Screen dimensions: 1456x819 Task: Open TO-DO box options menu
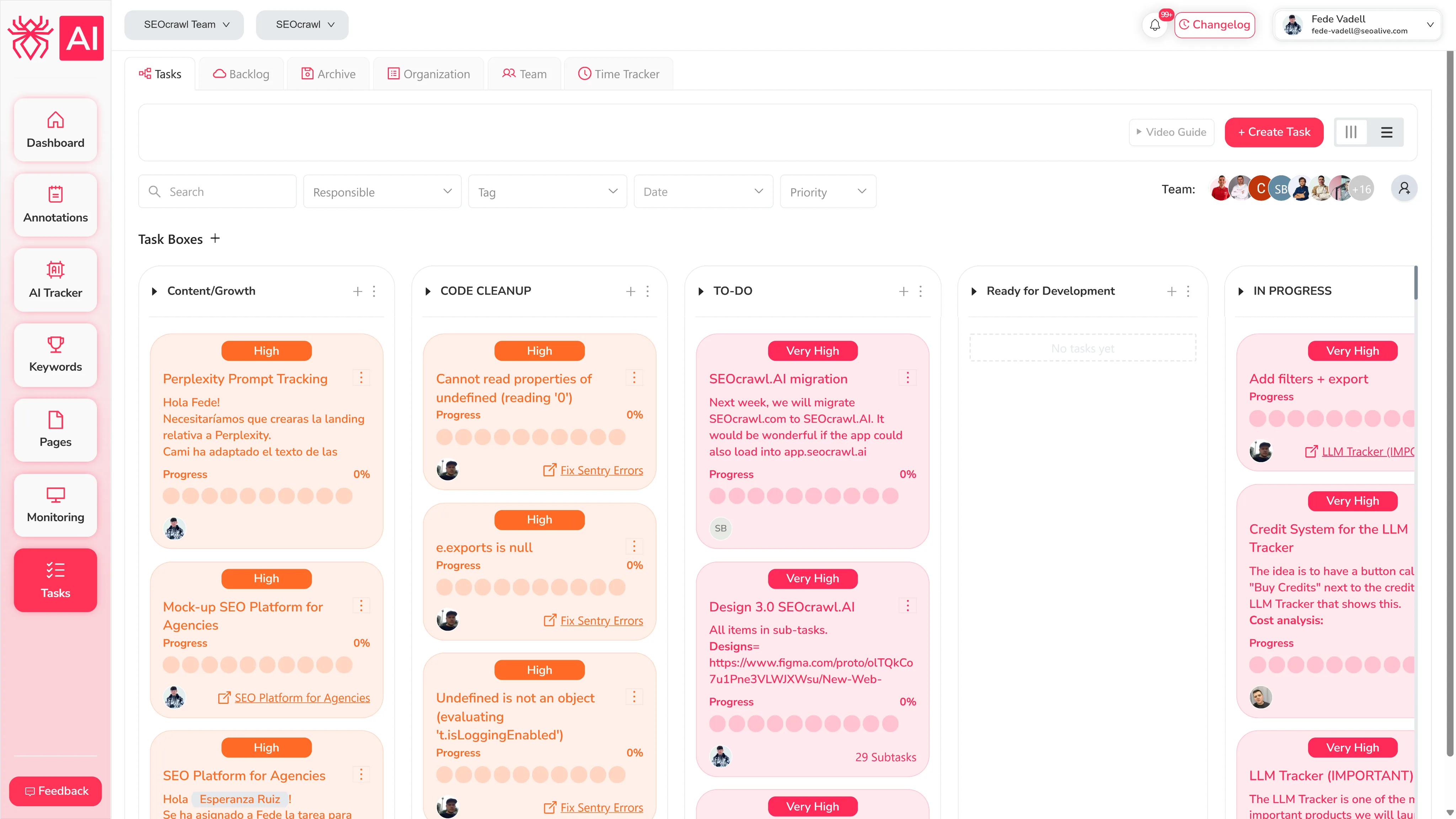pyautogui.click(x=921, y=291)
